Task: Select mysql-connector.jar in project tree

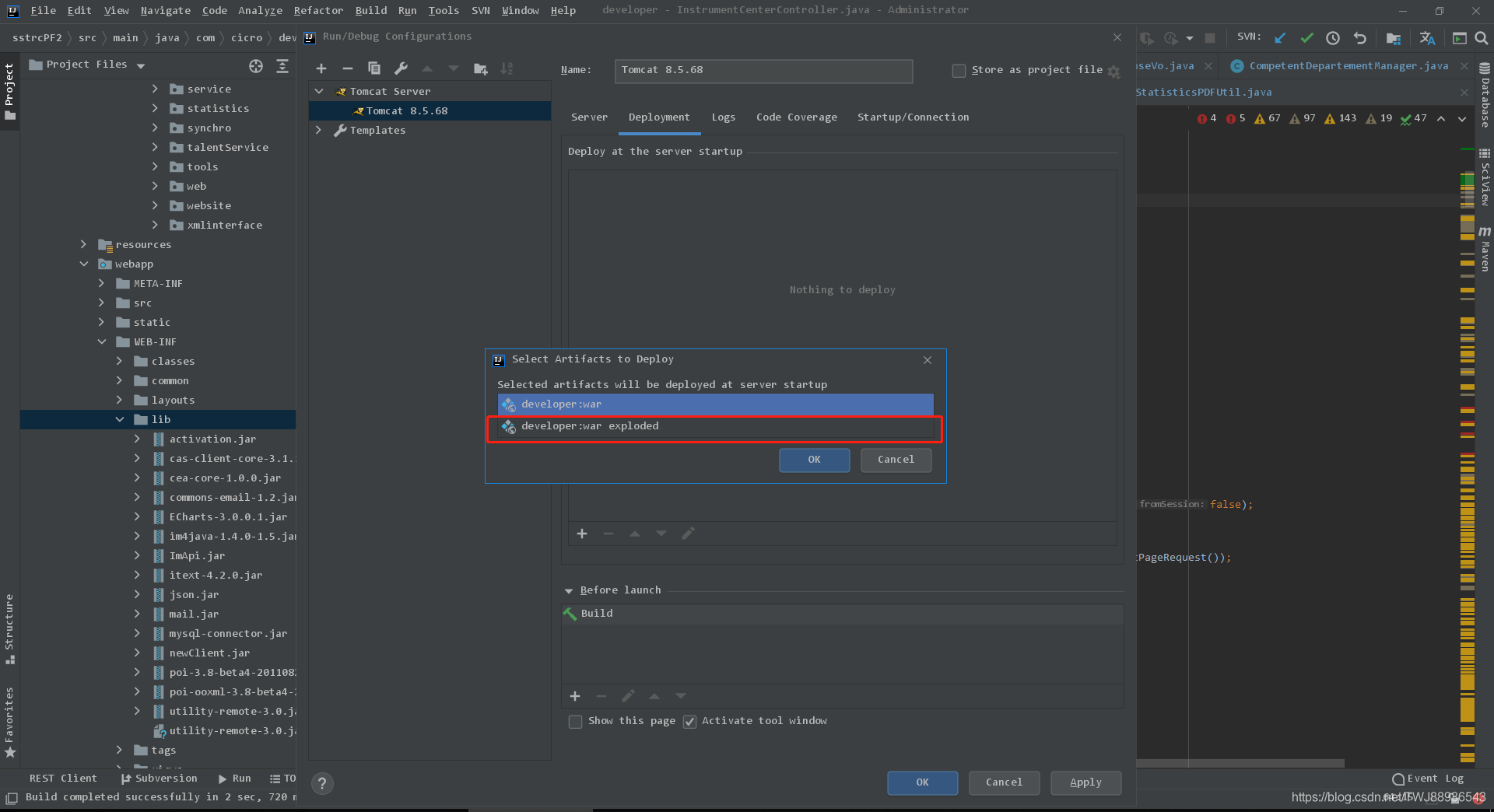Action: (228, 634)
